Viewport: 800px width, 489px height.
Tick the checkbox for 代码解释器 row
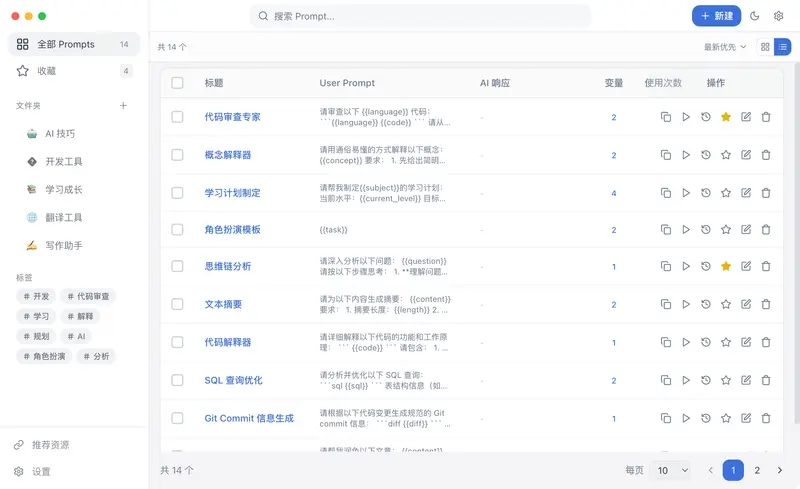(x=177, y=342)
